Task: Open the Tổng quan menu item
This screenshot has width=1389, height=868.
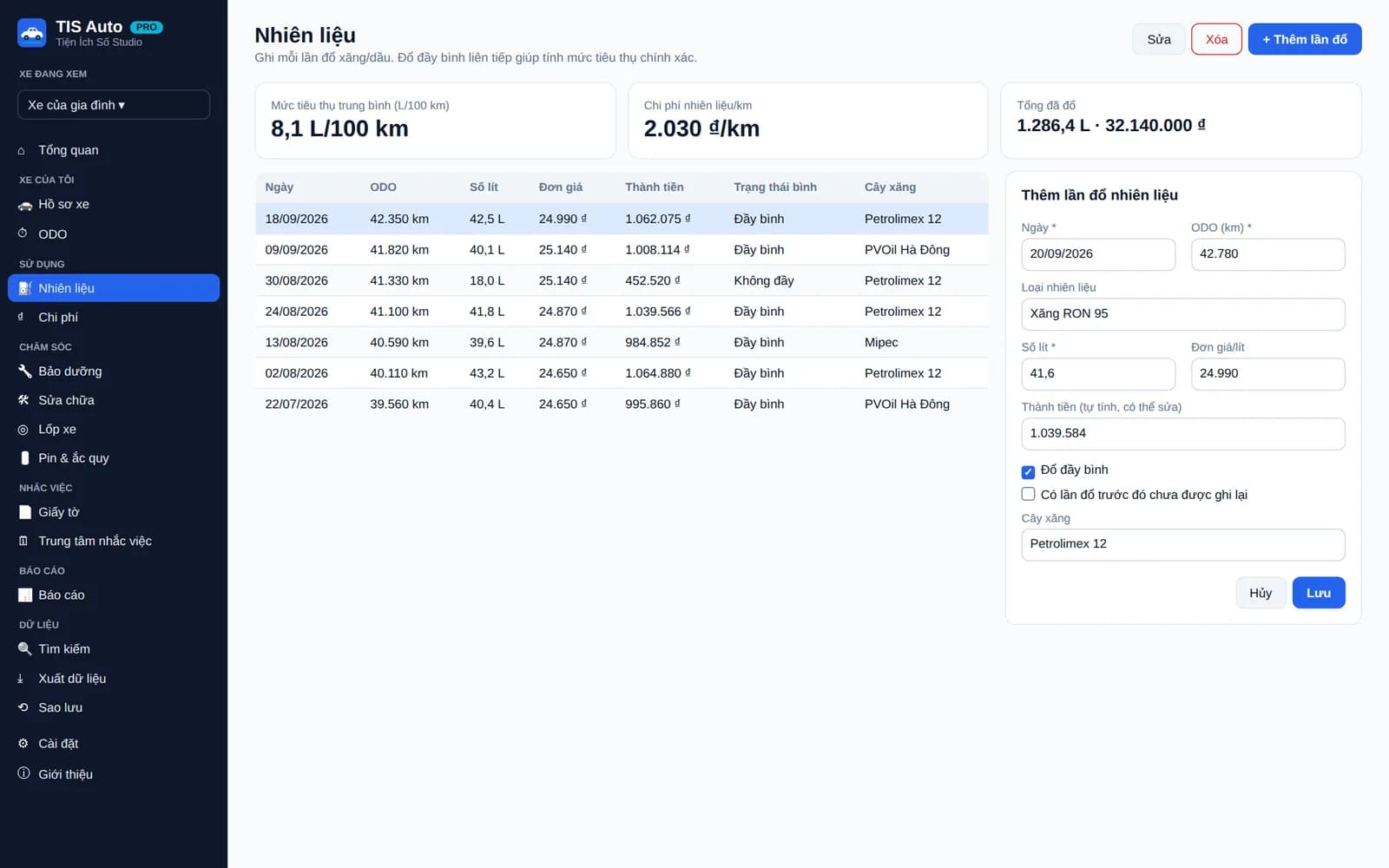Action: click(114, 150)
